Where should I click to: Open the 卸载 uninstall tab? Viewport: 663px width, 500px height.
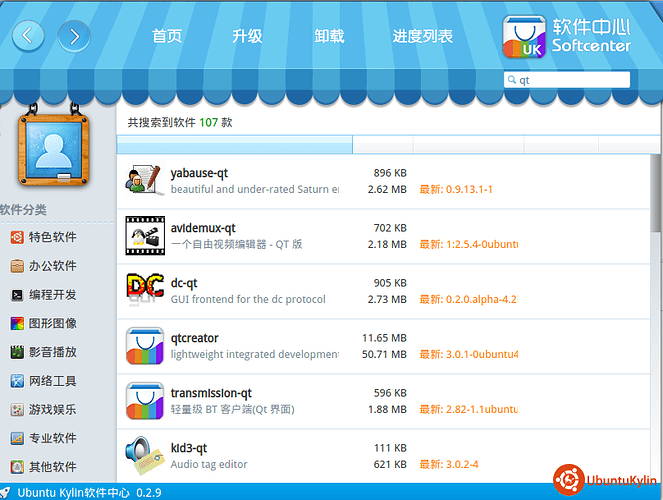pyautogui.click(x=329, y=36)
